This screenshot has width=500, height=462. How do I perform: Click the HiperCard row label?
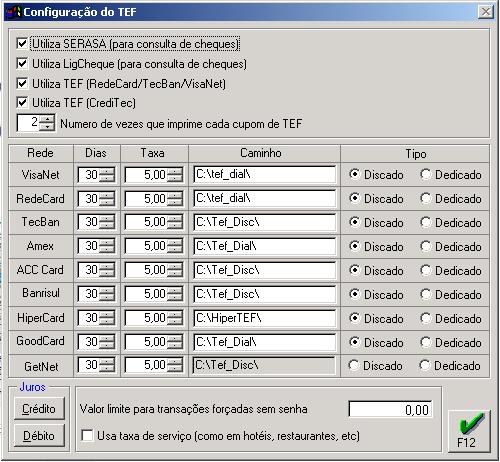[x=41, y=318]
